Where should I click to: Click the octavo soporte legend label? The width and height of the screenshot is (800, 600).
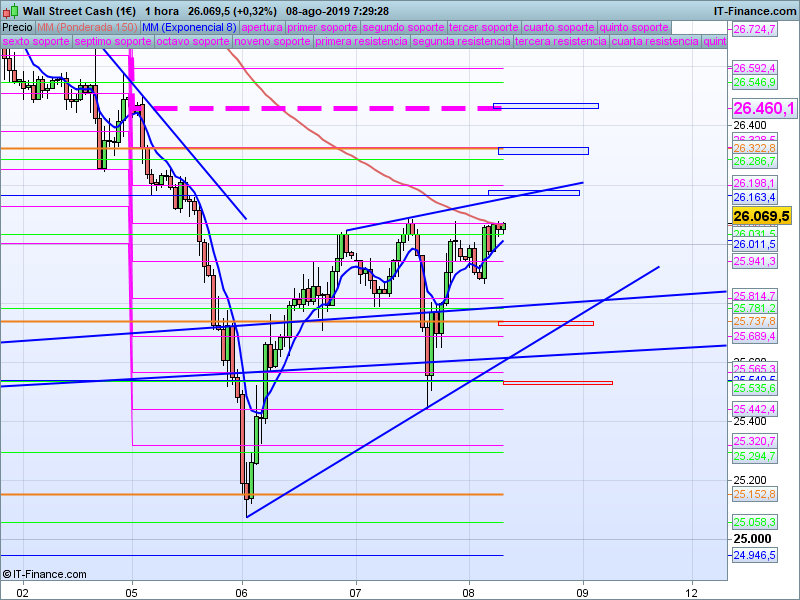tap(193, 41)
